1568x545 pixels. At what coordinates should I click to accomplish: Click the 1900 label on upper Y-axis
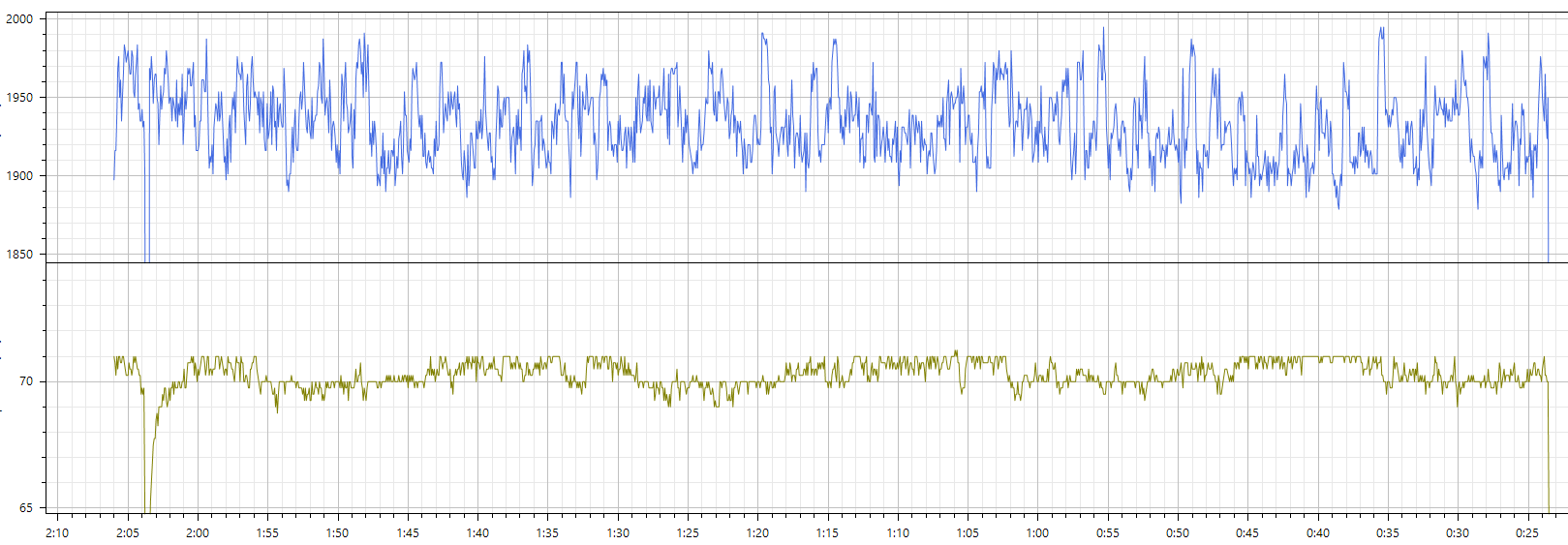[19, 176]
